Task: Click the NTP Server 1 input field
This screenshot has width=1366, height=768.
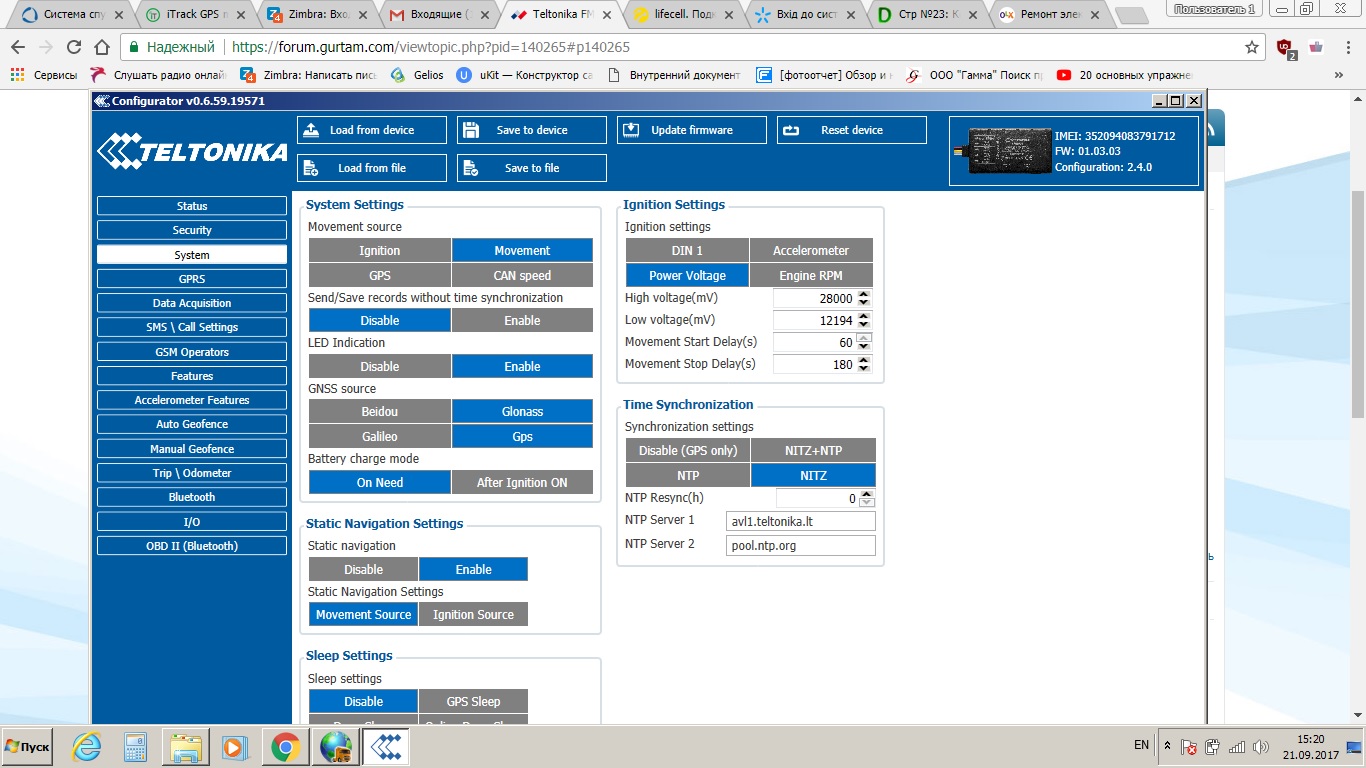Action: click(800, 521)
